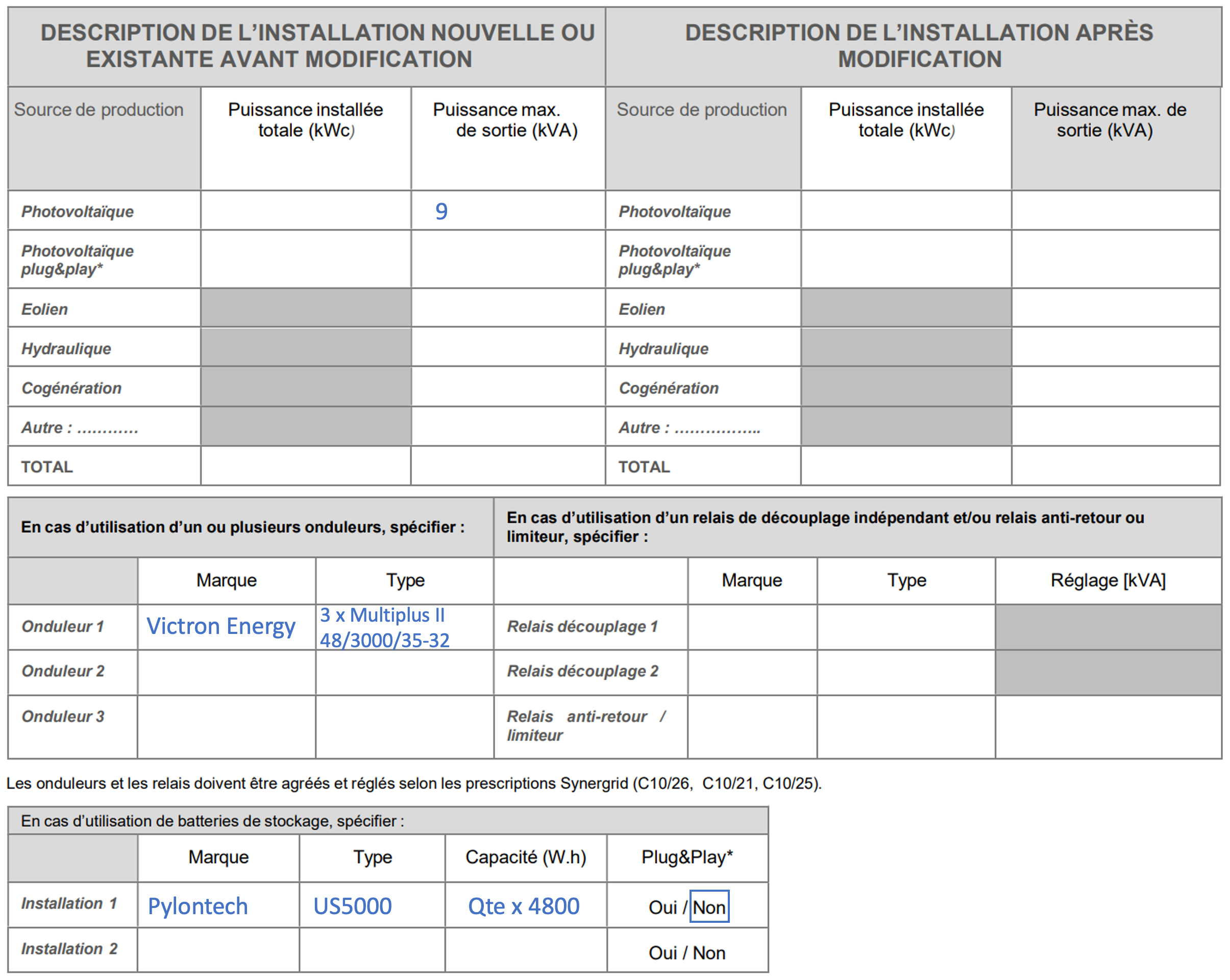
Task: Click Autre kVA field before modification
Action: click(x=508, y=426)
